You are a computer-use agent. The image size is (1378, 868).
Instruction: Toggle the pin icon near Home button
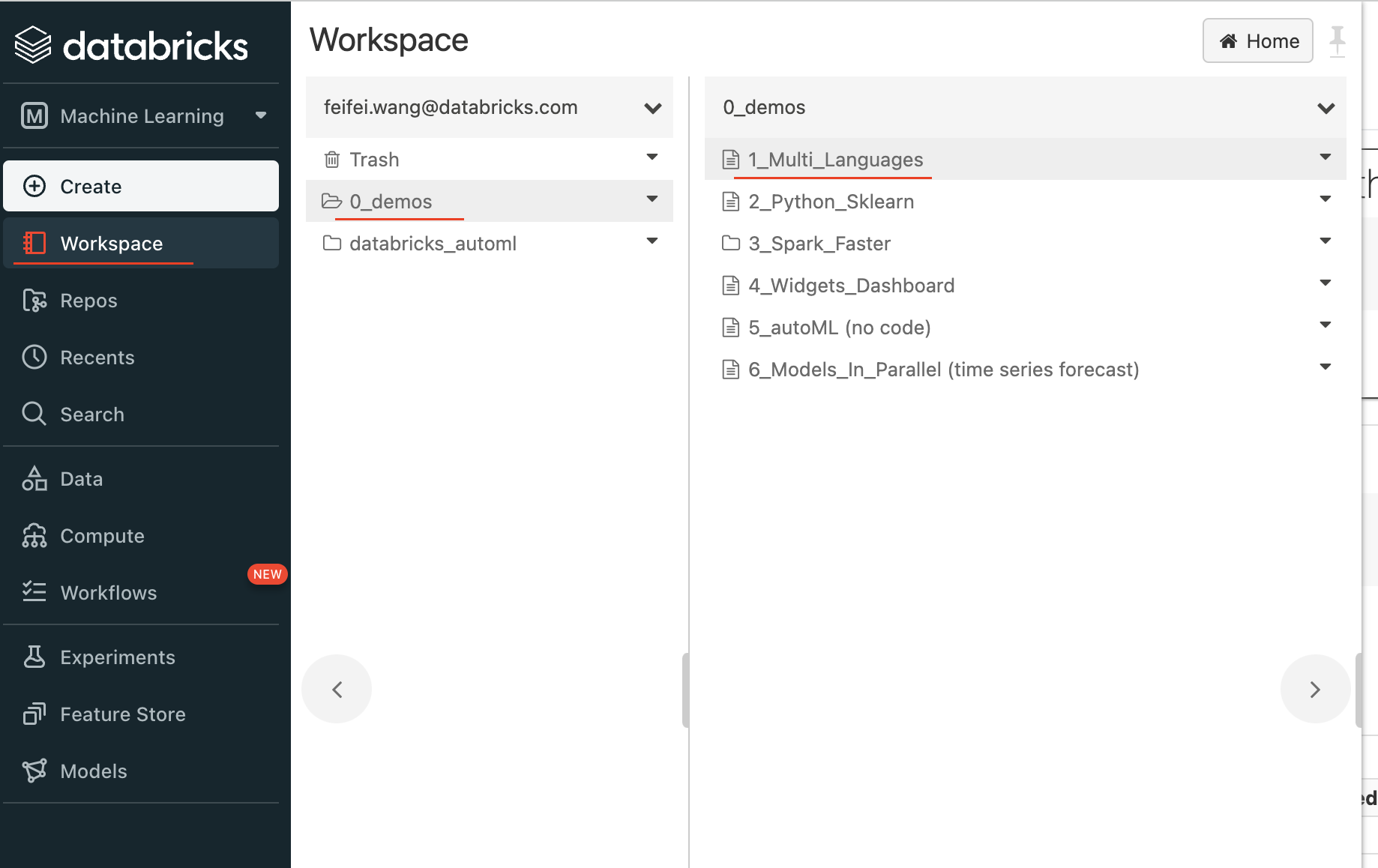[1337, 41]
